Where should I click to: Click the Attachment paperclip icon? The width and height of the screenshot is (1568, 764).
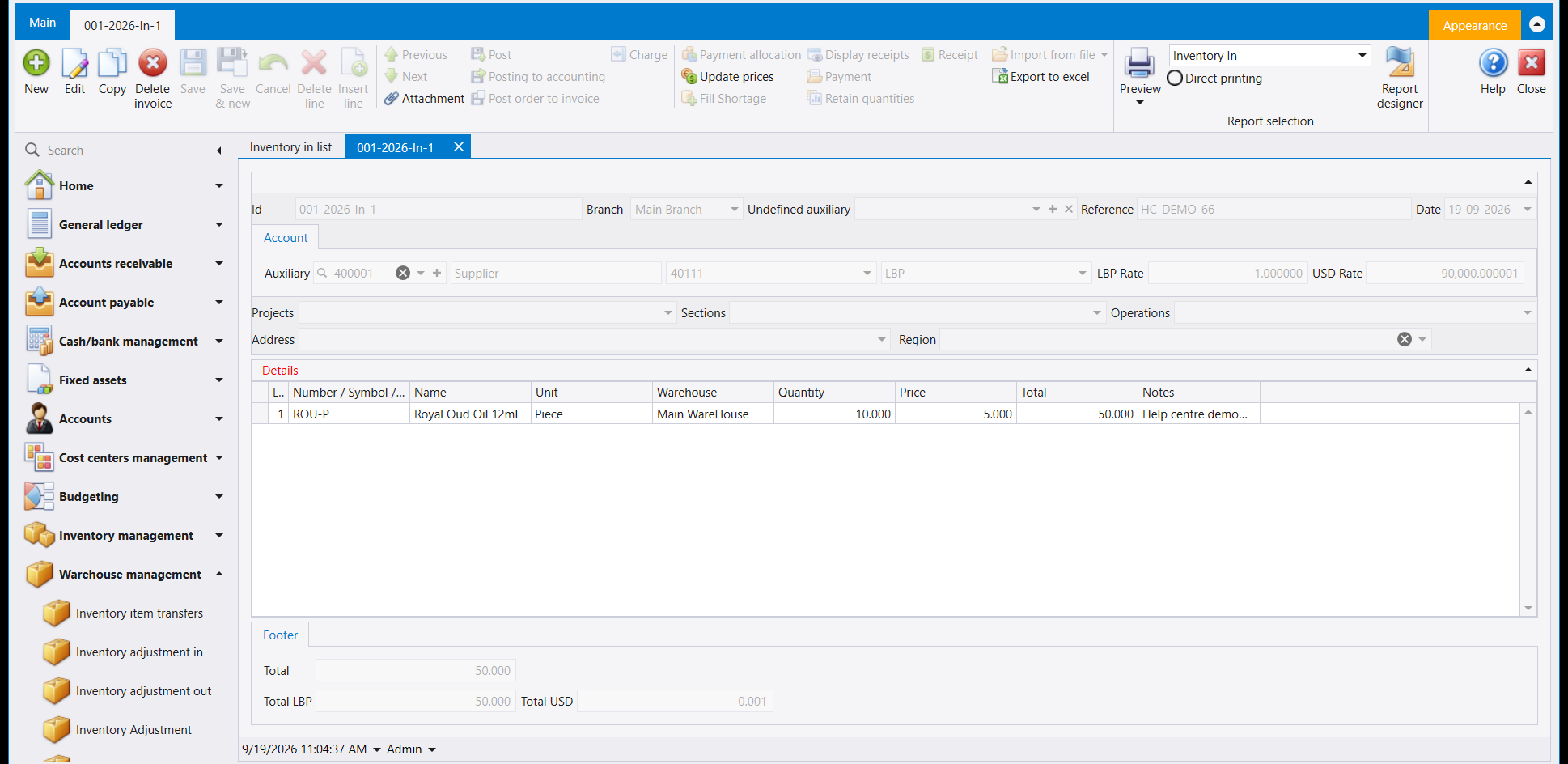click(392, 99)
